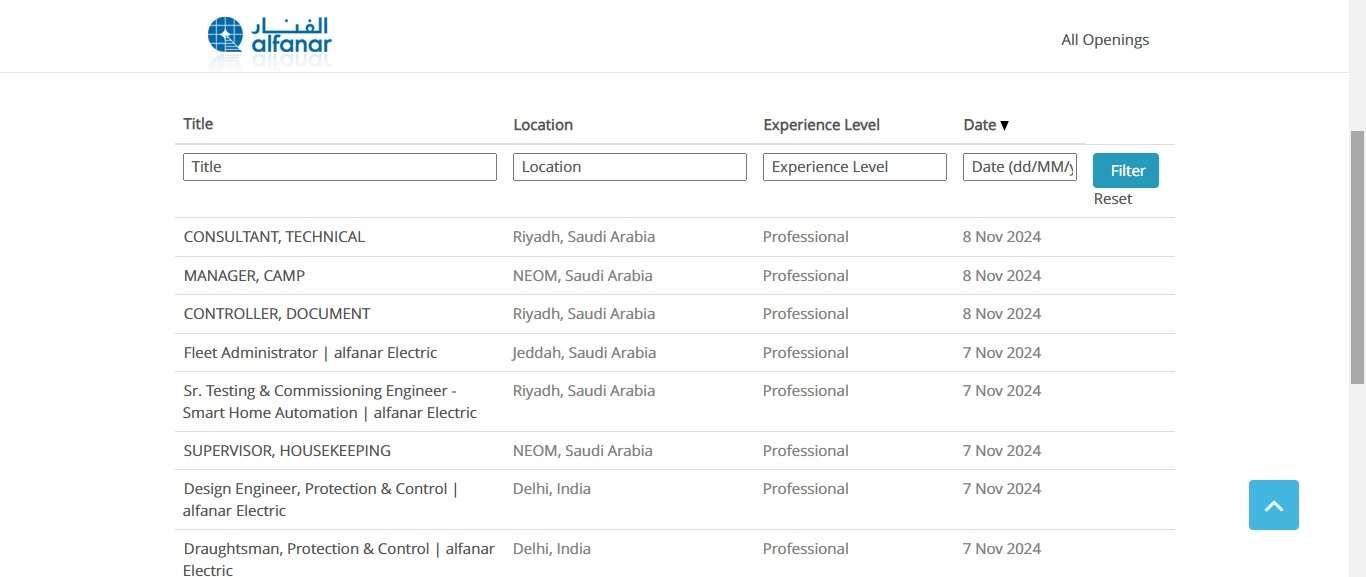Reset the search filters
Image resolution: width=1366 pixels, height=577 pixels.
click(1112, 198)
